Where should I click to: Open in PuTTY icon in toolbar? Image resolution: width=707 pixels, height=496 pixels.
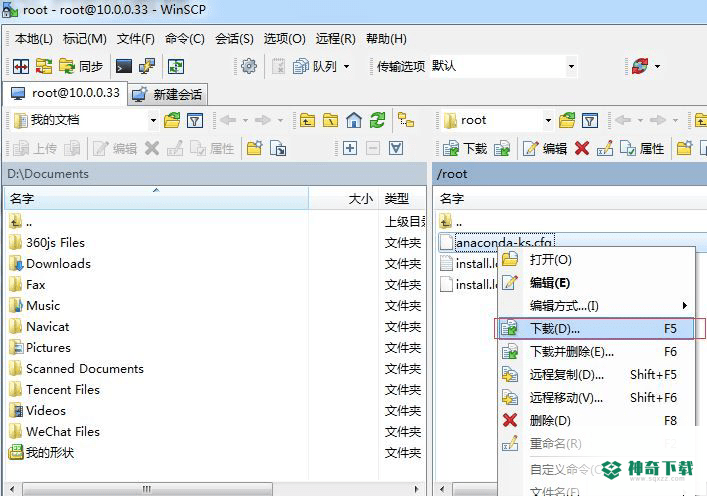(x=147, y=67)
